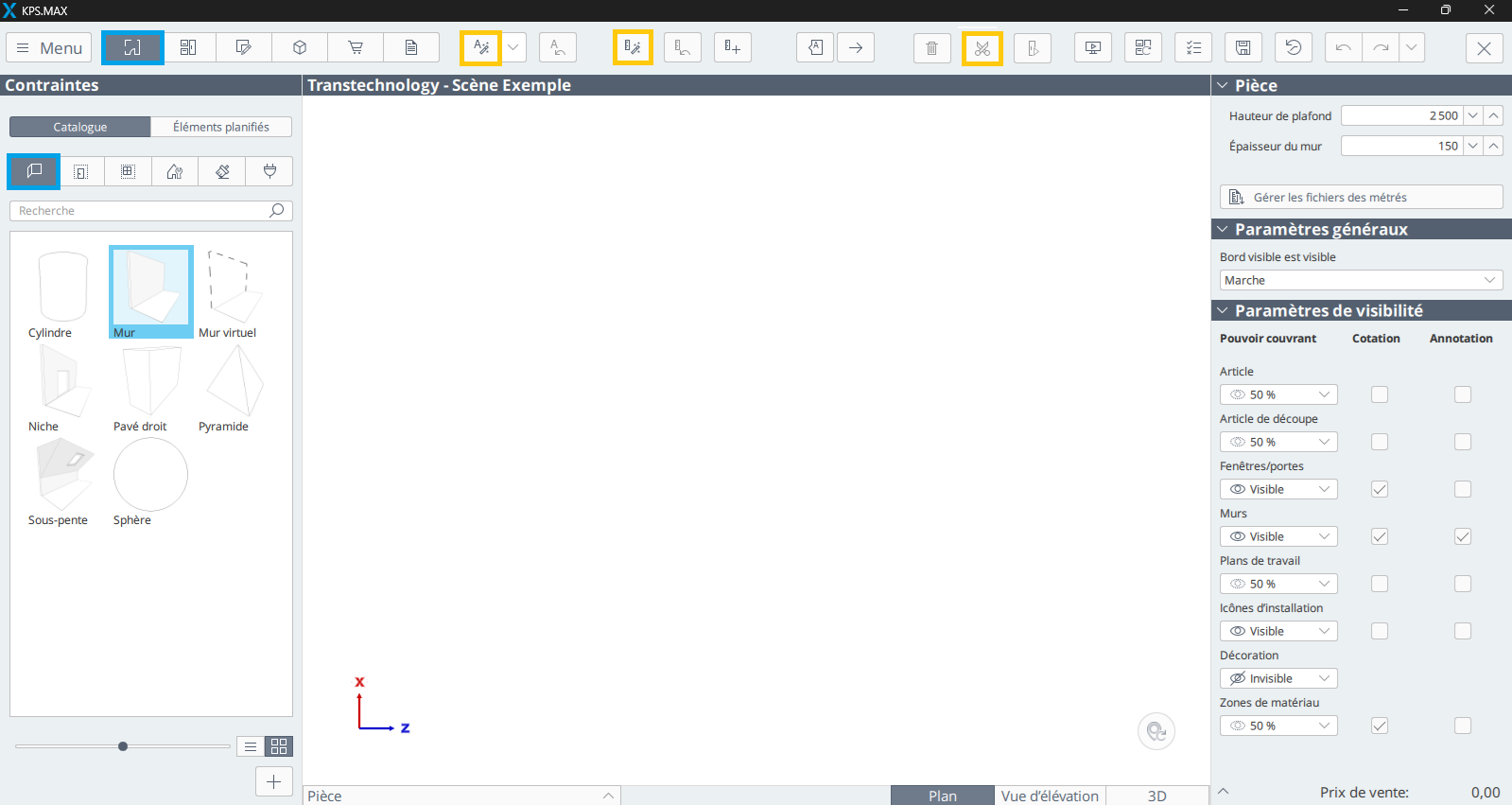Screen dimensions: 1512x805
Task: Open Décoration Invisible visibility dropdown
Action: tap(1278, 678)
